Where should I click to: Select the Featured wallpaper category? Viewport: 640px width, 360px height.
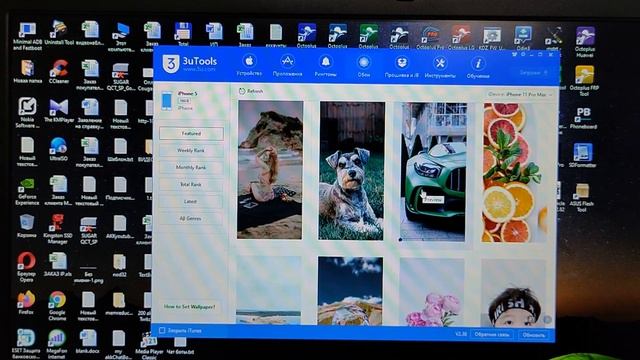pyautogui.click(x=191, y=133)
